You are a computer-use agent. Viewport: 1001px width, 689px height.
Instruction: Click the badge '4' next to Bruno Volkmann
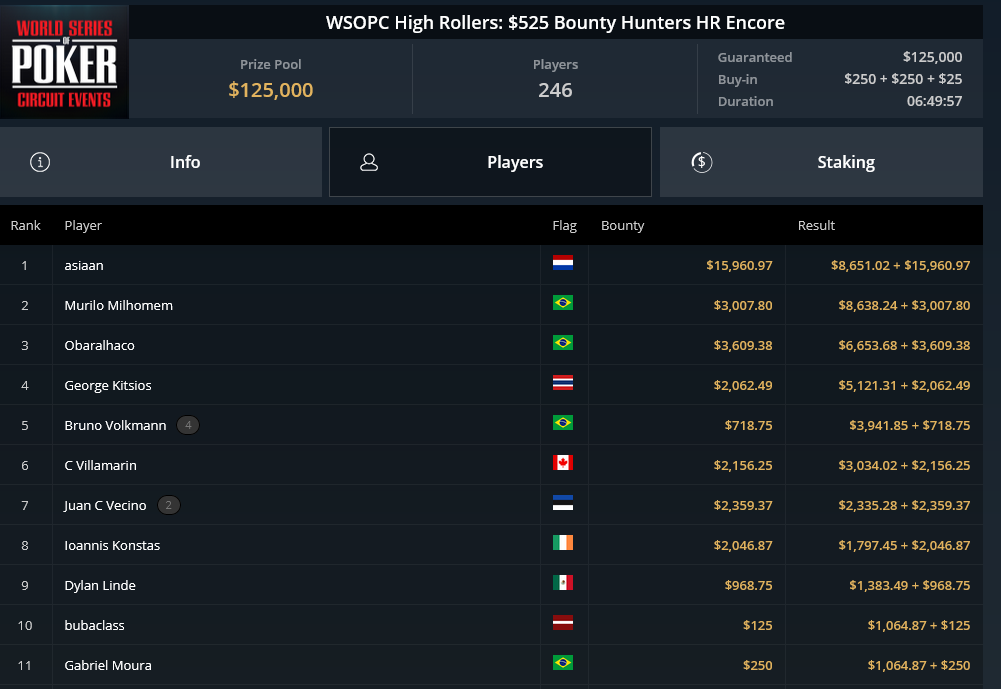188,425
